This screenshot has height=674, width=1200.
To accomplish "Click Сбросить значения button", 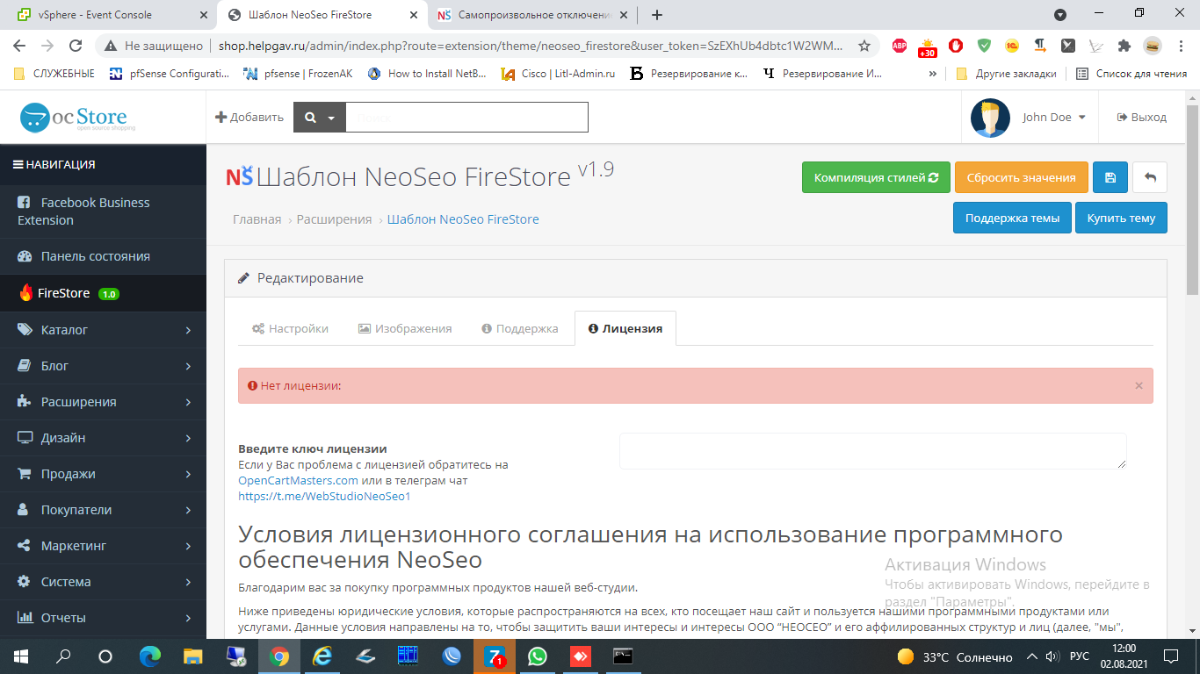I will point(1021,177).
